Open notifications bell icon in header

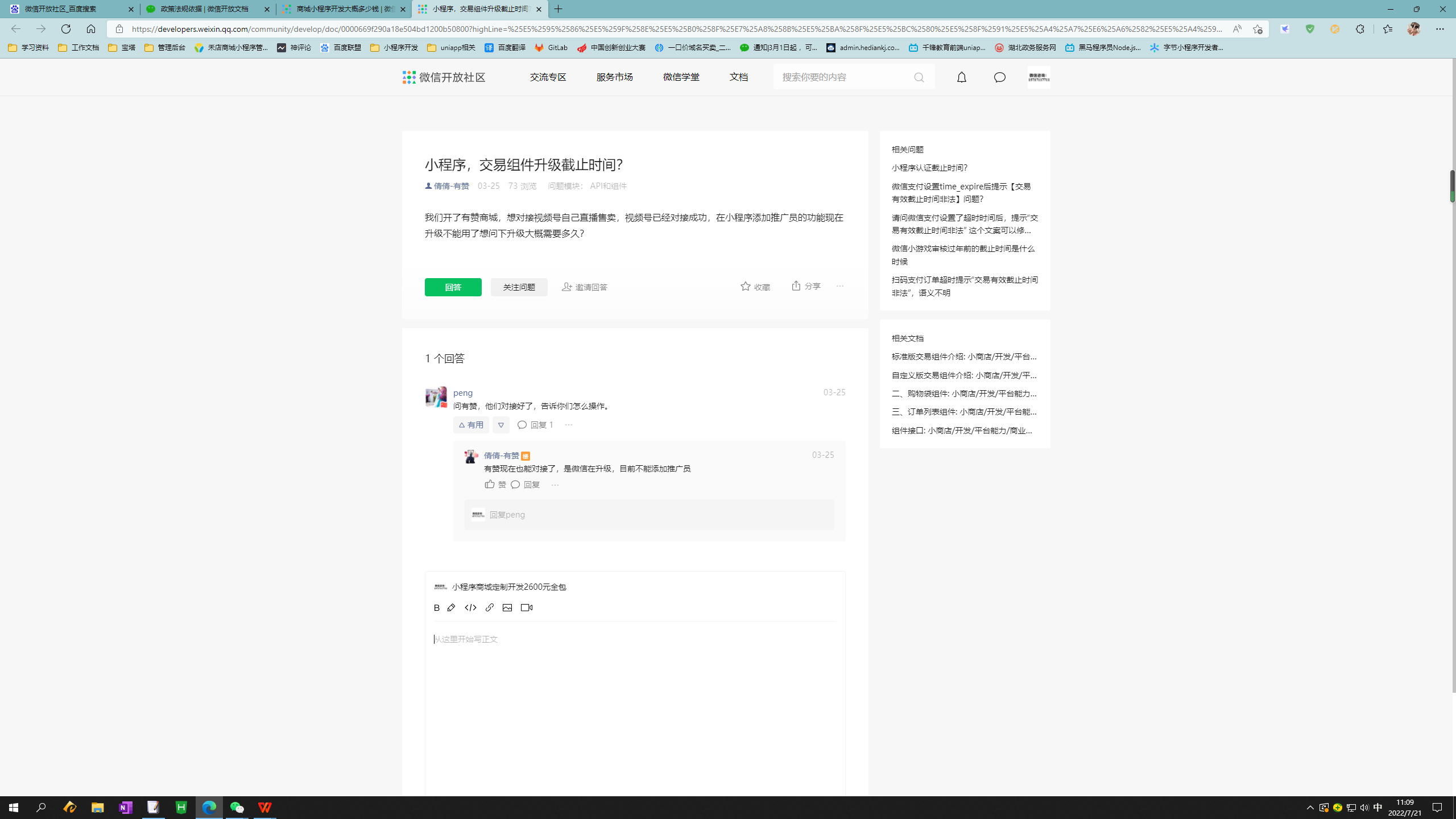pyautogui.click(x=961, y=77)
